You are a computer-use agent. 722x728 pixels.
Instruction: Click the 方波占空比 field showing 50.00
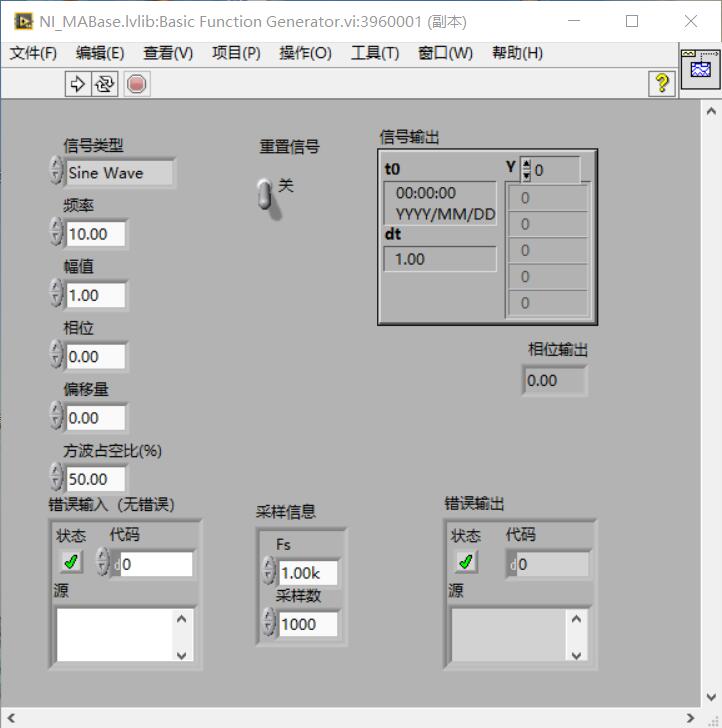96,479
